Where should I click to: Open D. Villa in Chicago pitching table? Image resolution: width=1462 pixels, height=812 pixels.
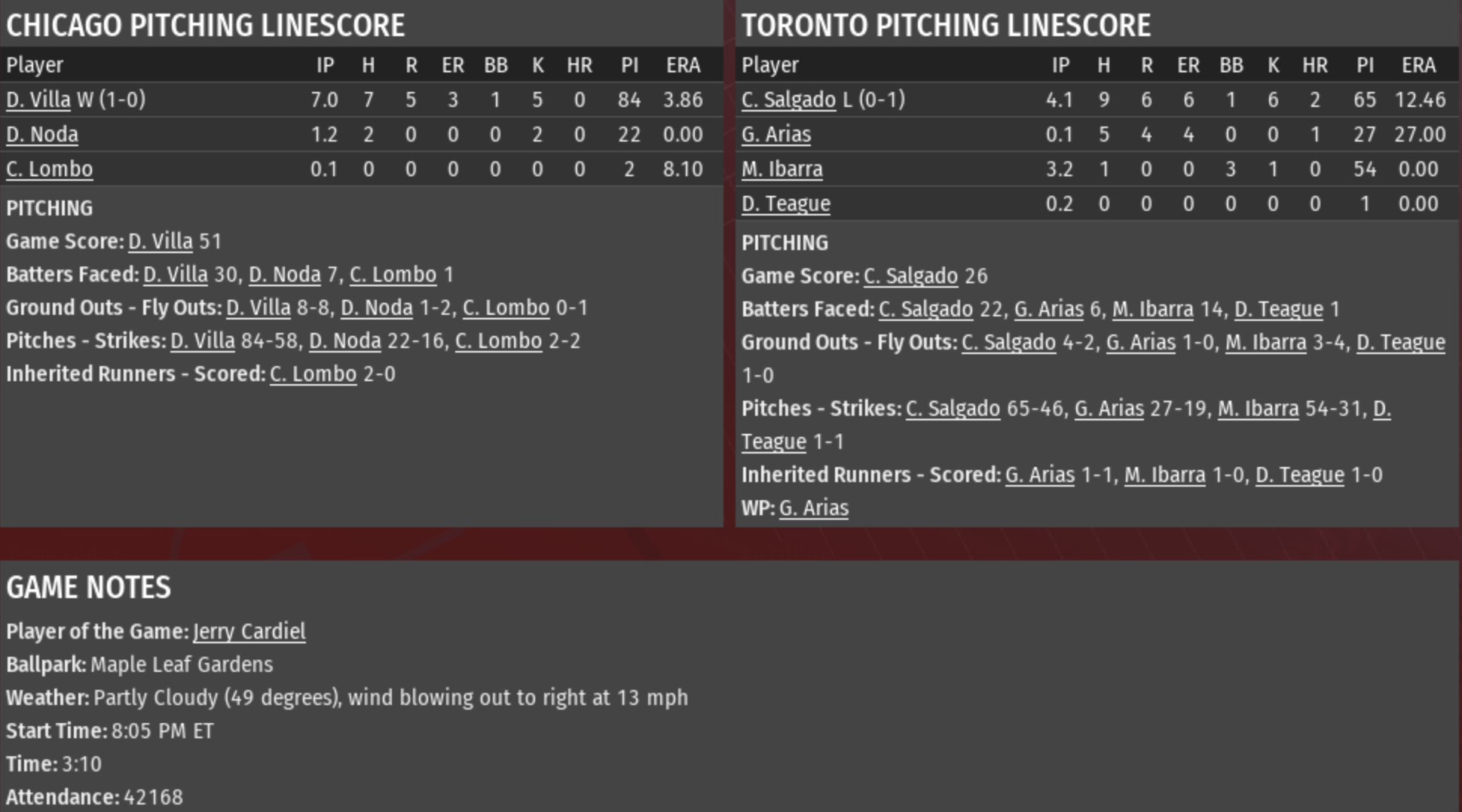pos(38,99)
